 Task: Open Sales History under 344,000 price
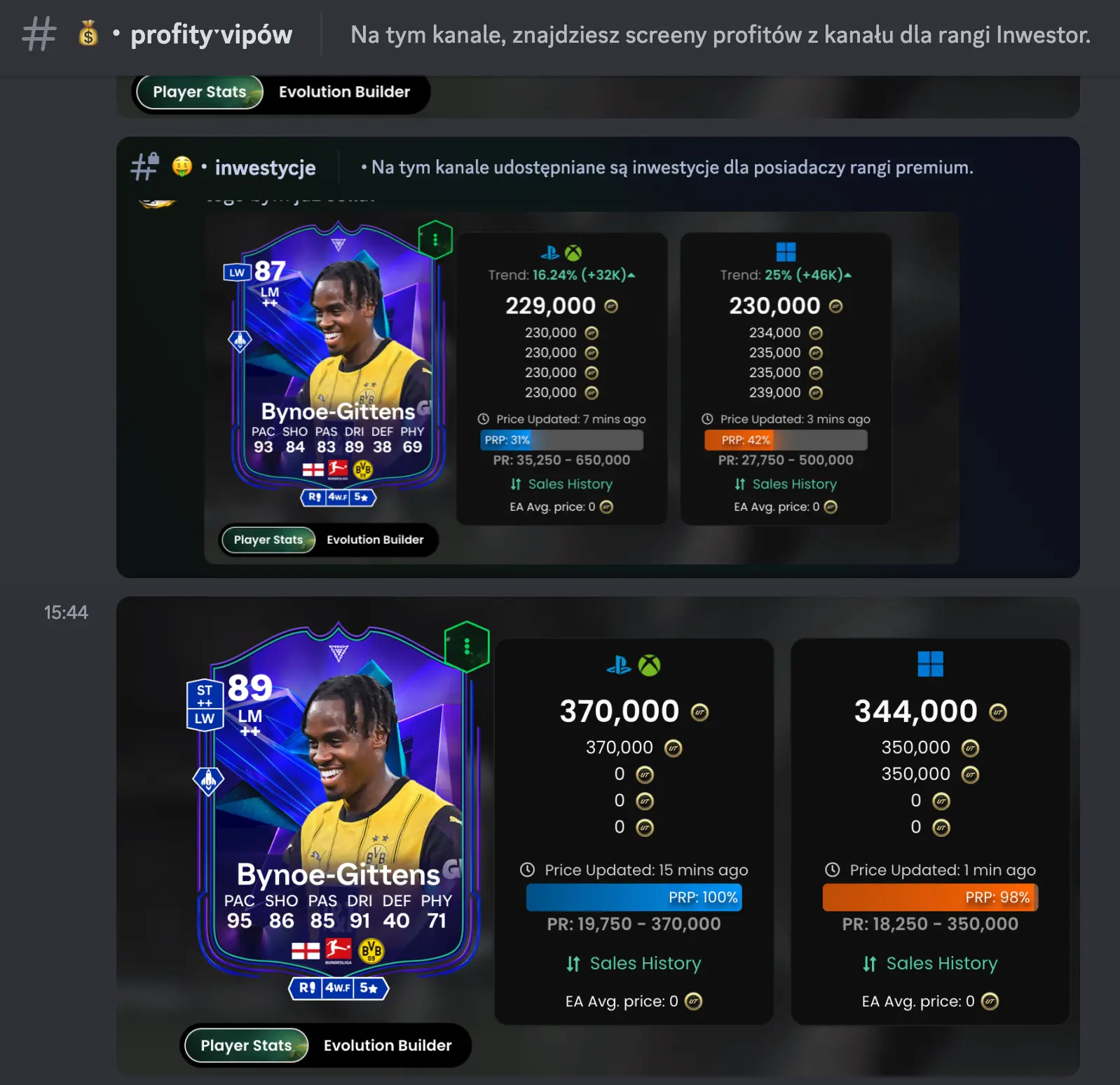tap(929, 964)
